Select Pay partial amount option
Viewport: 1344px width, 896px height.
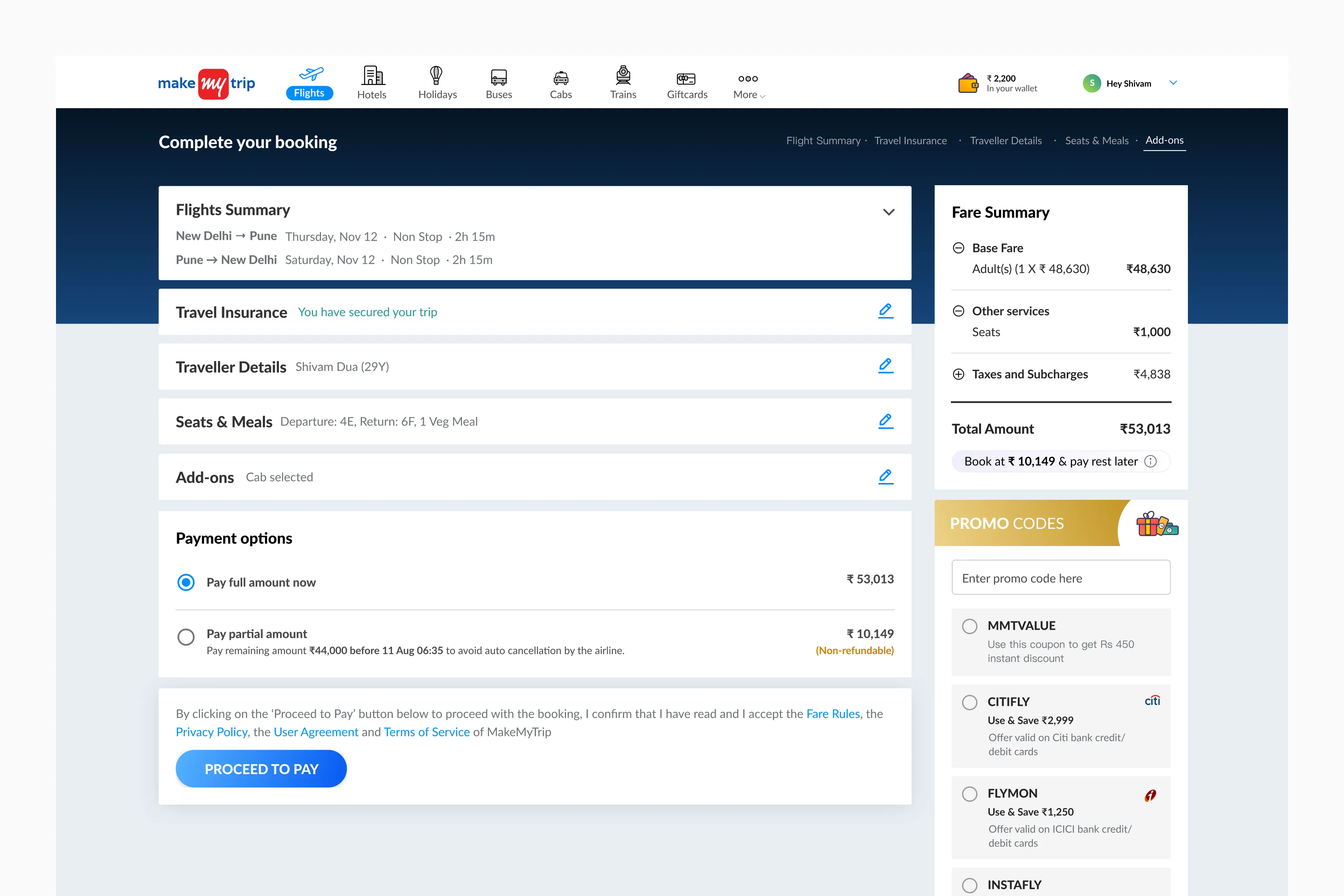(x=186, y=637)
